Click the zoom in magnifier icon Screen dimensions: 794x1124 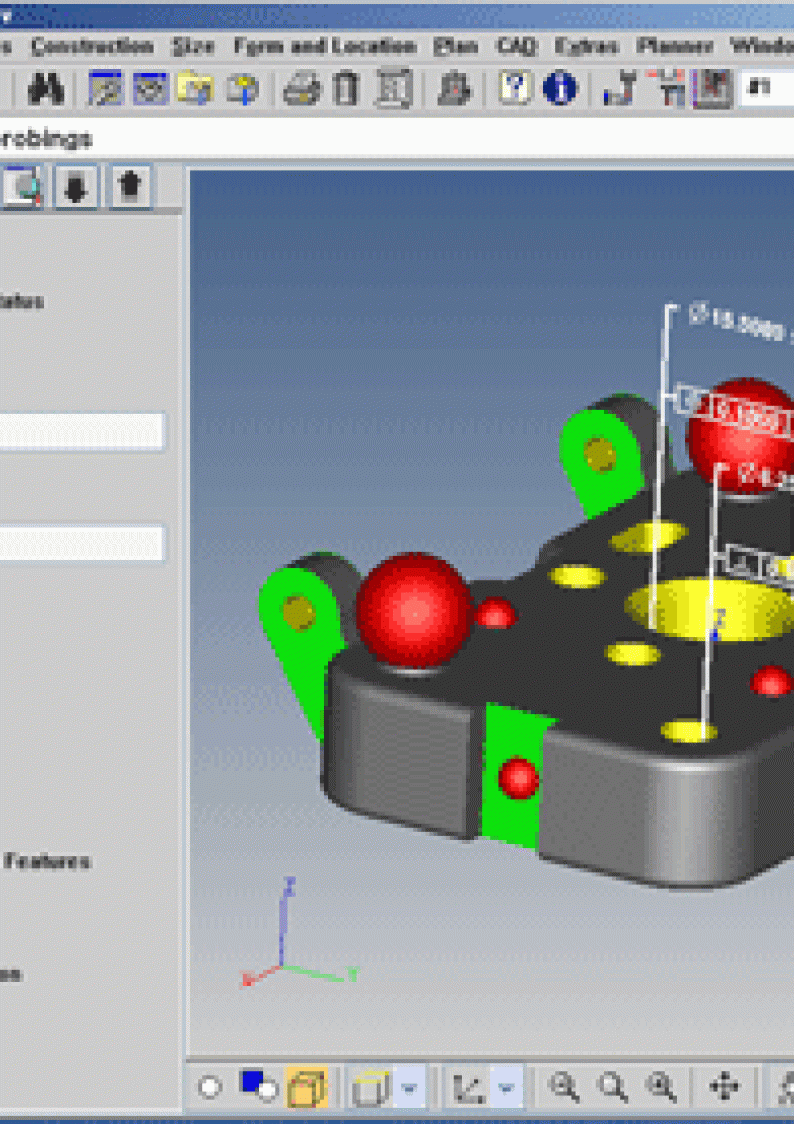pos(564,1086)
